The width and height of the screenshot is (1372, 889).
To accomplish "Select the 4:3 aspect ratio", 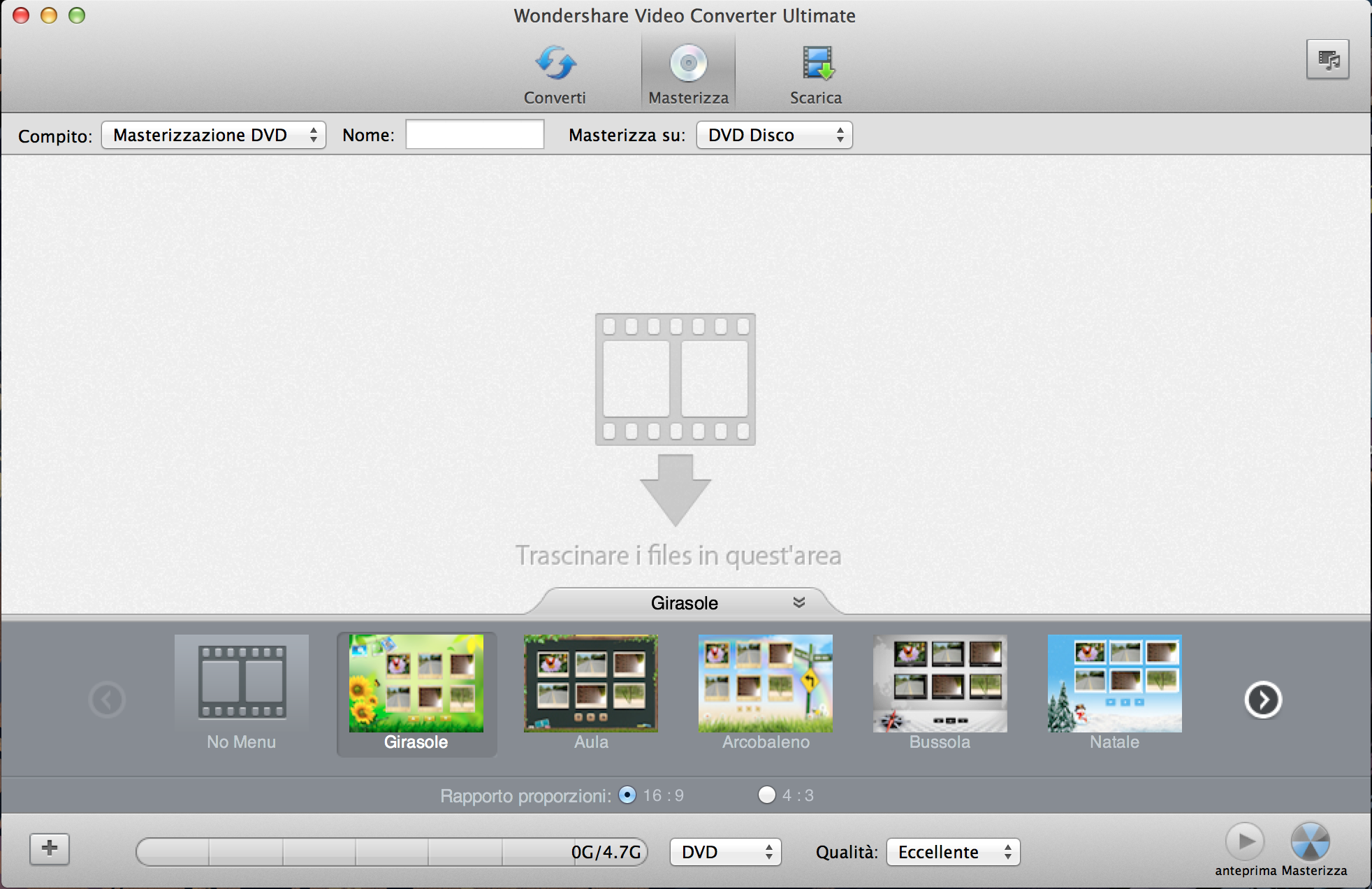I will [x=767, y=795].
